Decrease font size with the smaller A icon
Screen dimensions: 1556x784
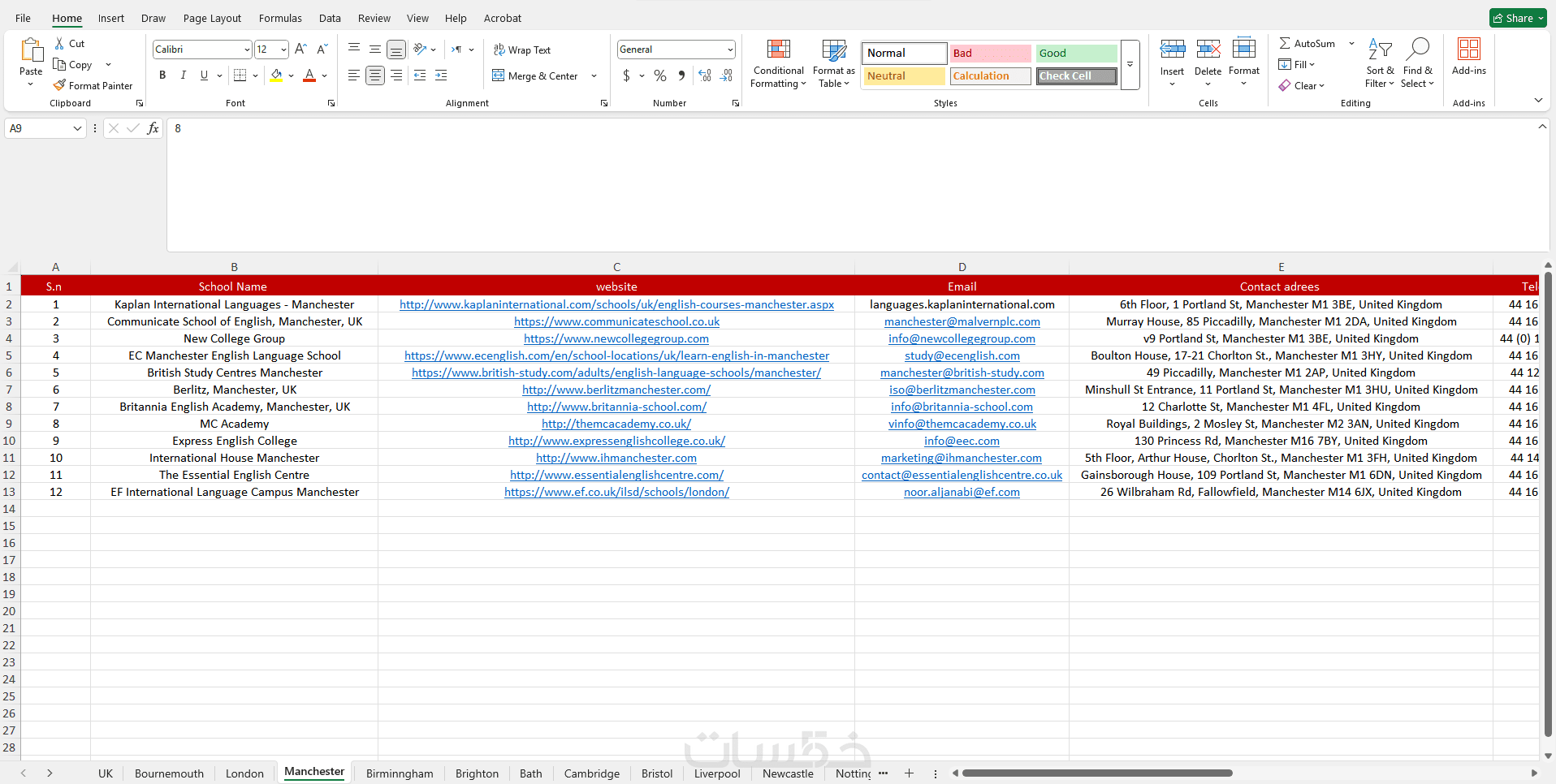[x=322, y=50]
